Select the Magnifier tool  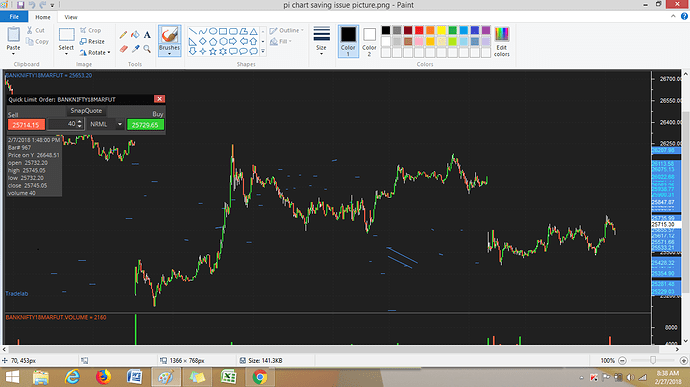tap(147, 49)
